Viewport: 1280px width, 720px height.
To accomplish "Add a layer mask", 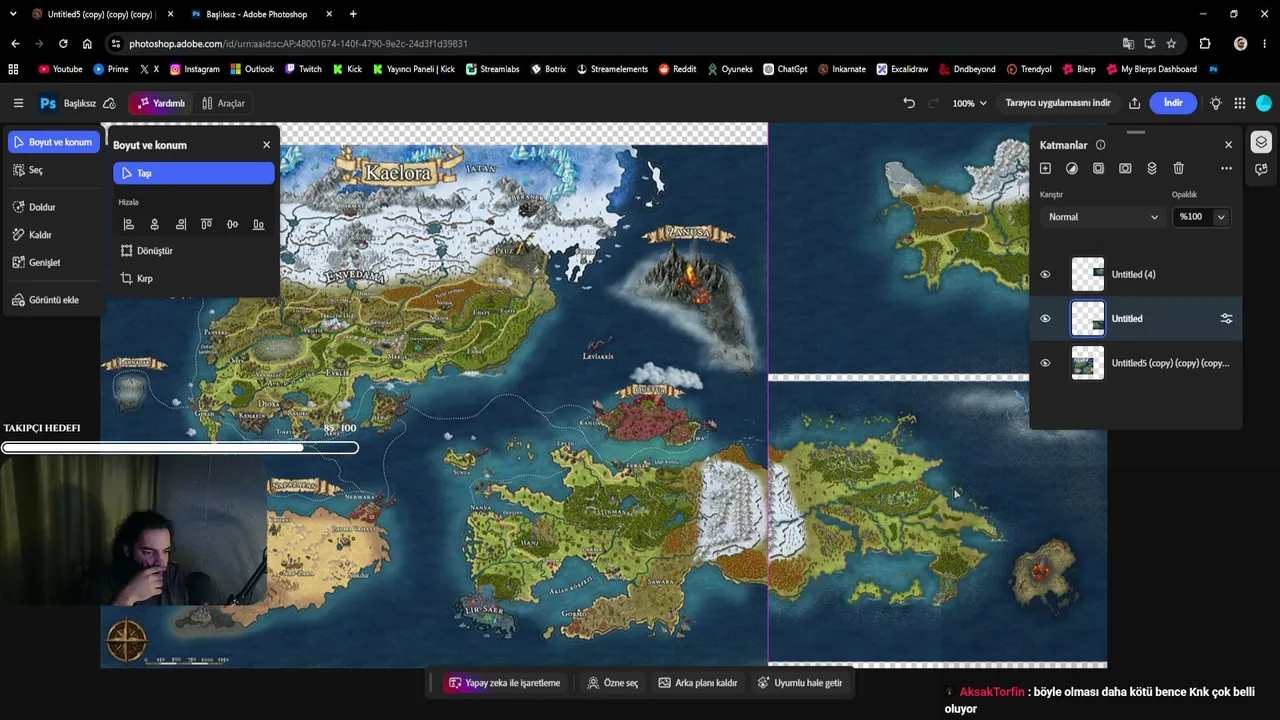I will coord(1125,168).
